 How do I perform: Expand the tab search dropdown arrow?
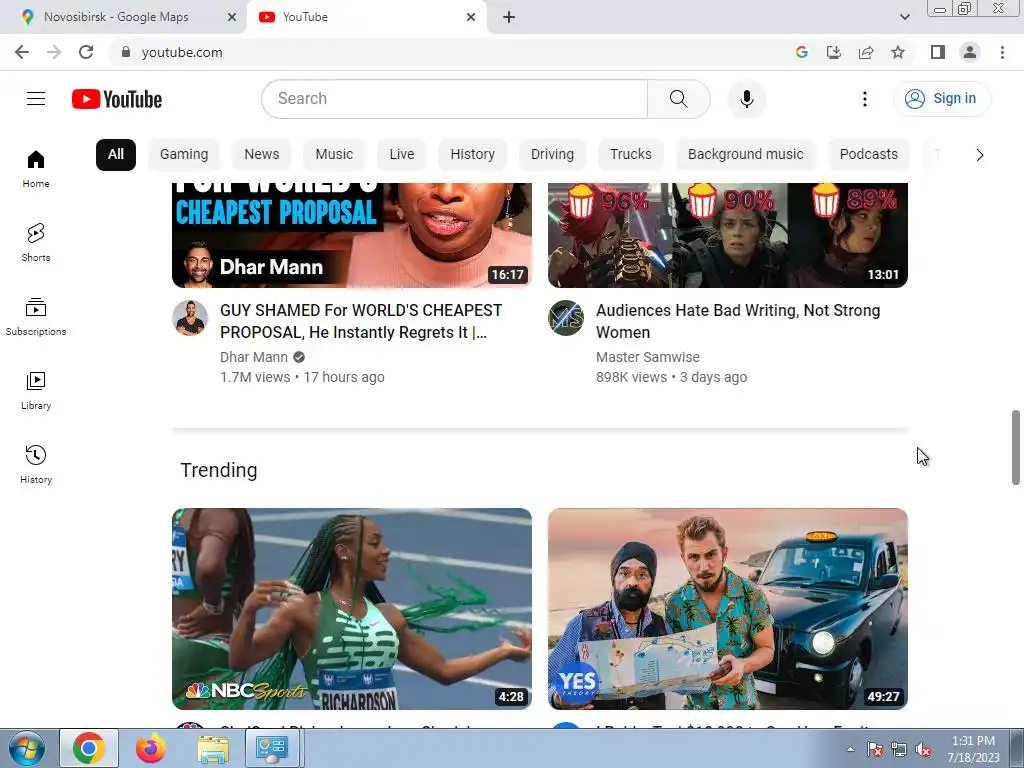pos(904,17)
